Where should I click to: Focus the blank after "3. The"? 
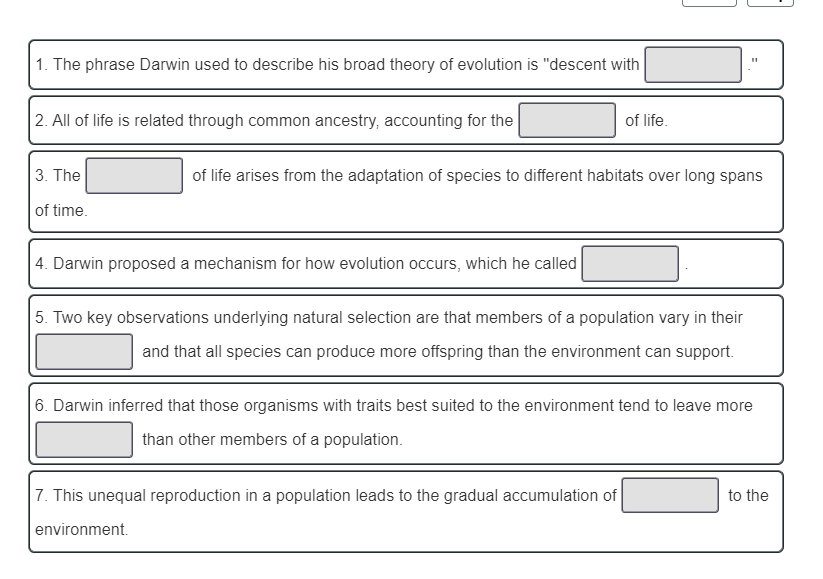[x=134, y=176]
